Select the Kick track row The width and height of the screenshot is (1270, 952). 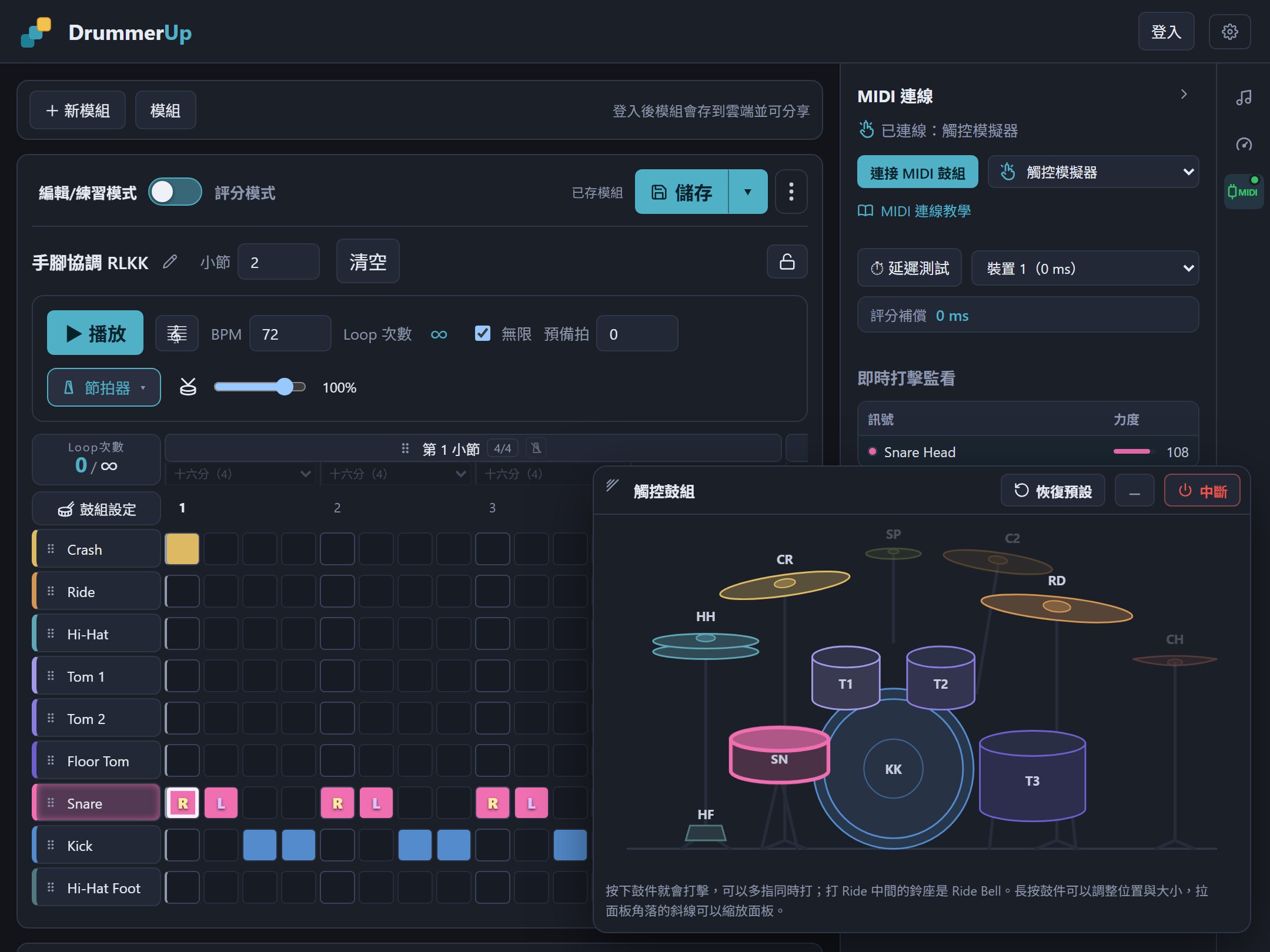pos(96,845)
